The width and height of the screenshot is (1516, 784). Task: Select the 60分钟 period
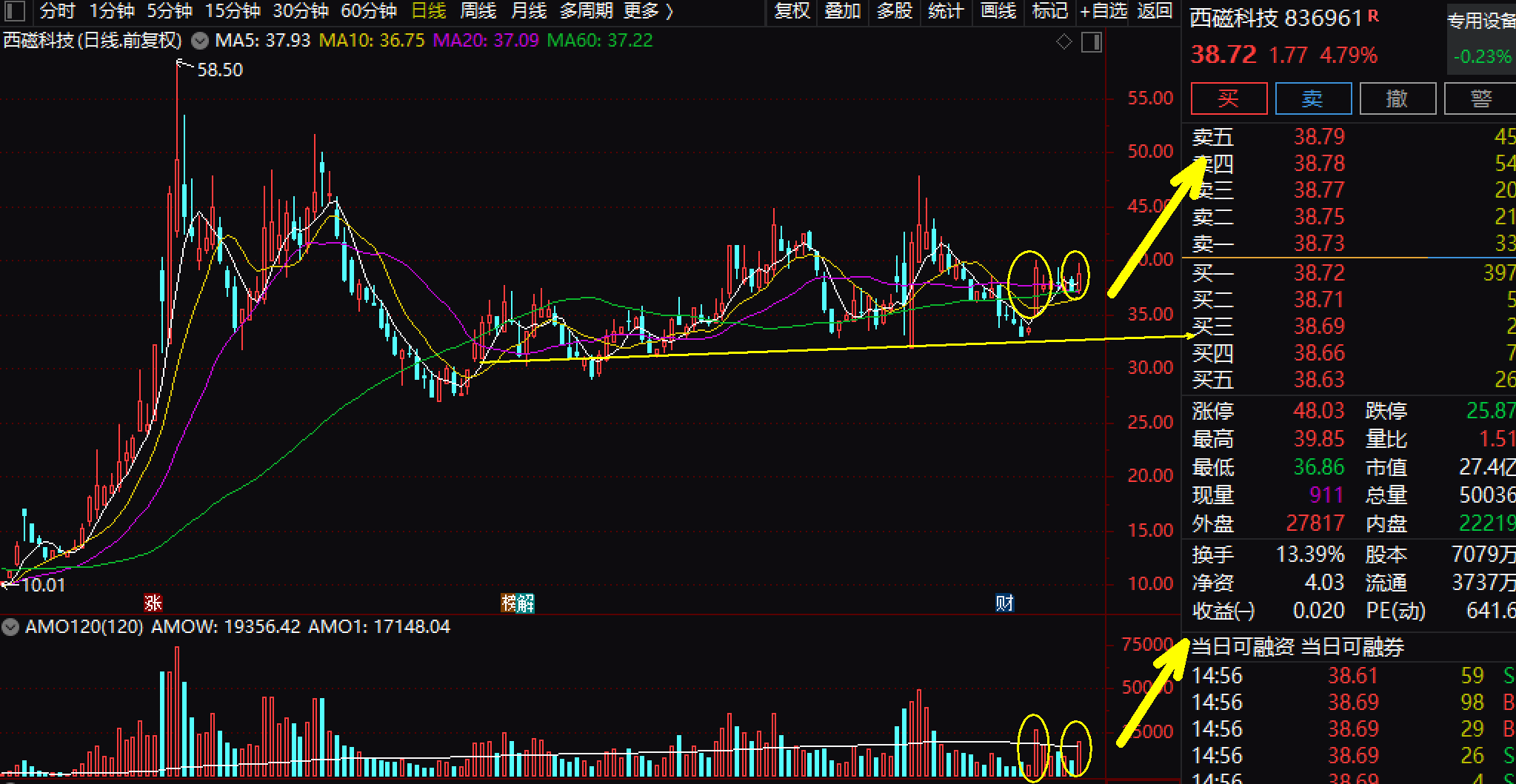(369, 11)
